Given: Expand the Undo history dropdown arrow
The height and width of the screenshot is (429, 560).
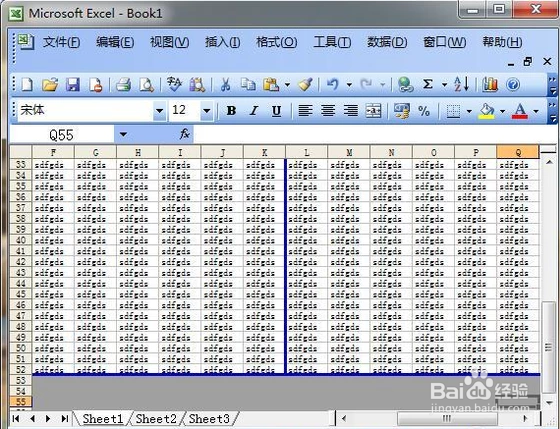Looking at the screenshot, I should coord(349,85).
